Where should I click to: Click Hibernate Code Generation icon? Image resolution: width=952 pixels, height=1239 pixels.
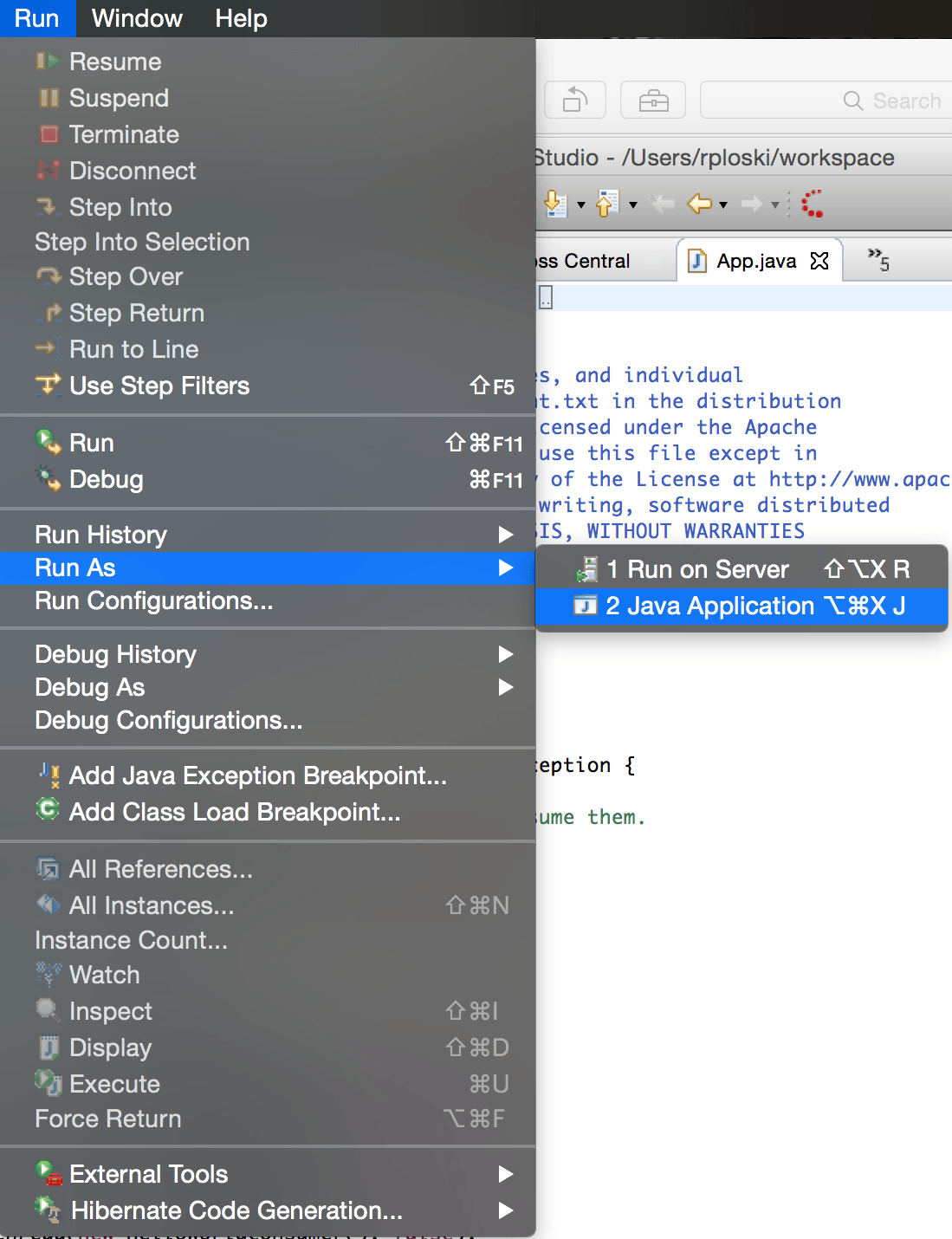click(49, 1210)
